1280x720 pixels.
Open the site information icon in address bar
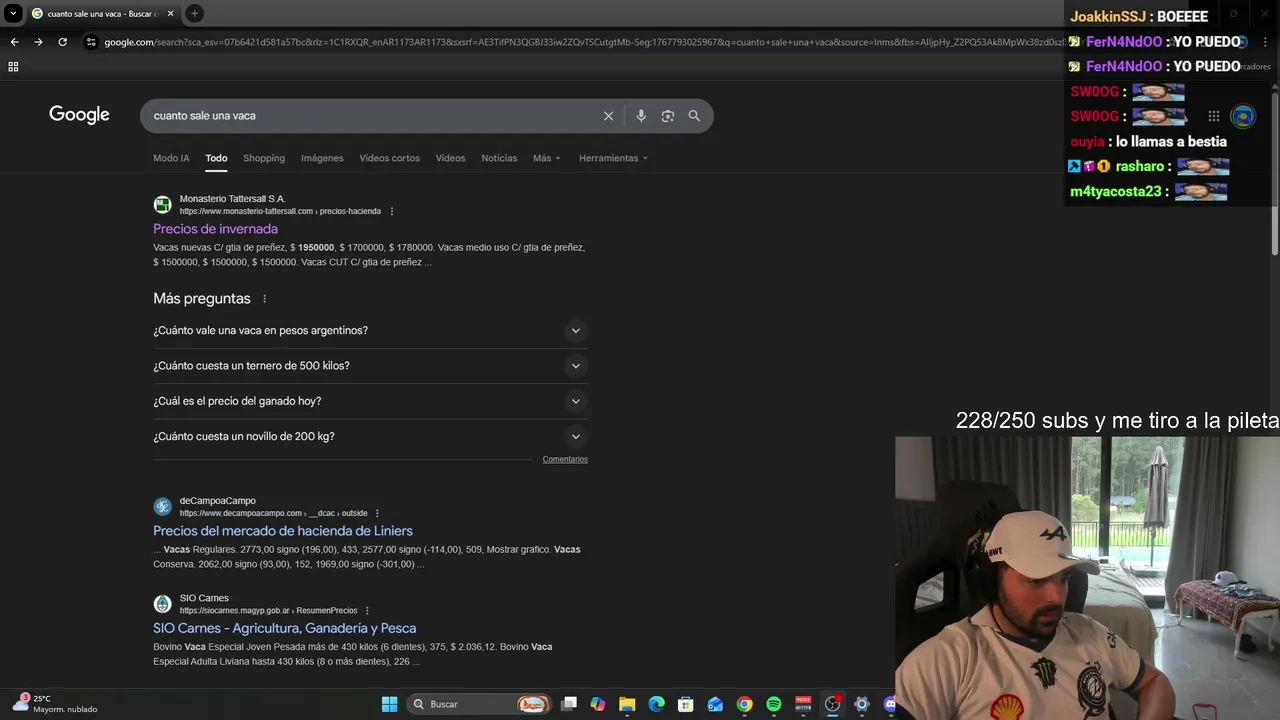click(91, 42)
